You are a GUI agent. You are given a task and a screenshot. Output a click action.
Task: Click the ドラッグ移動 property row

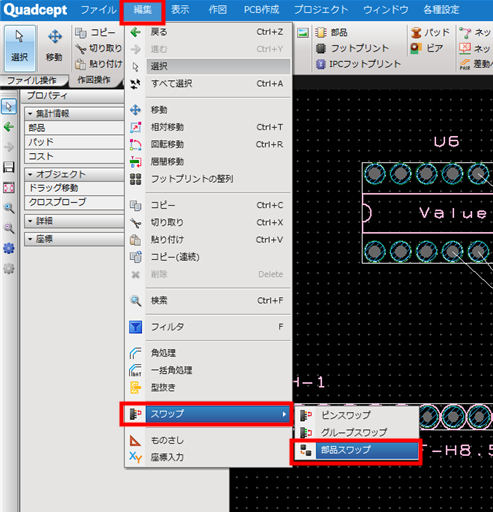pyautogui.click(x=74, y=188)
